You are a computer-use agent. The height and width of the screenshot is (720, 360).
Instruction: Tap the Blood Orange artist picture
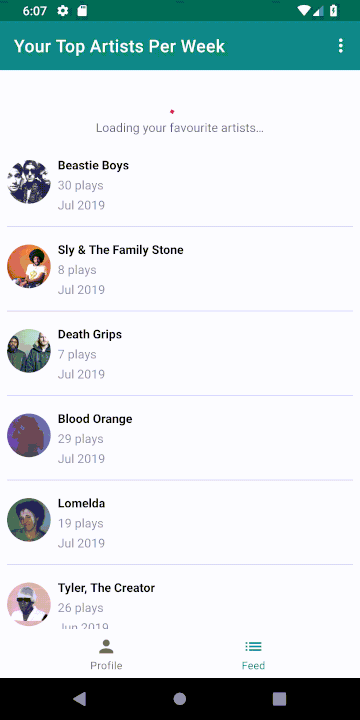click(29, 435)
